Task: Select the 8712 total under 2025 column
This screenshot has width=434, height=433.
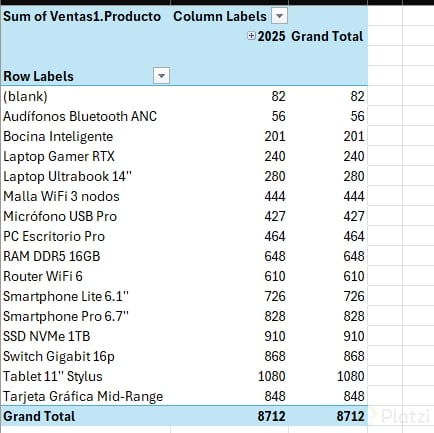Action: click(271, 416)
